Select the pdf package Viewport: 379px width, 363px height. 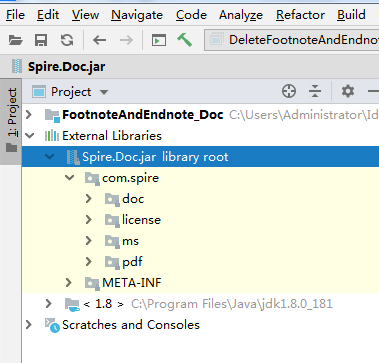point(132,262)
